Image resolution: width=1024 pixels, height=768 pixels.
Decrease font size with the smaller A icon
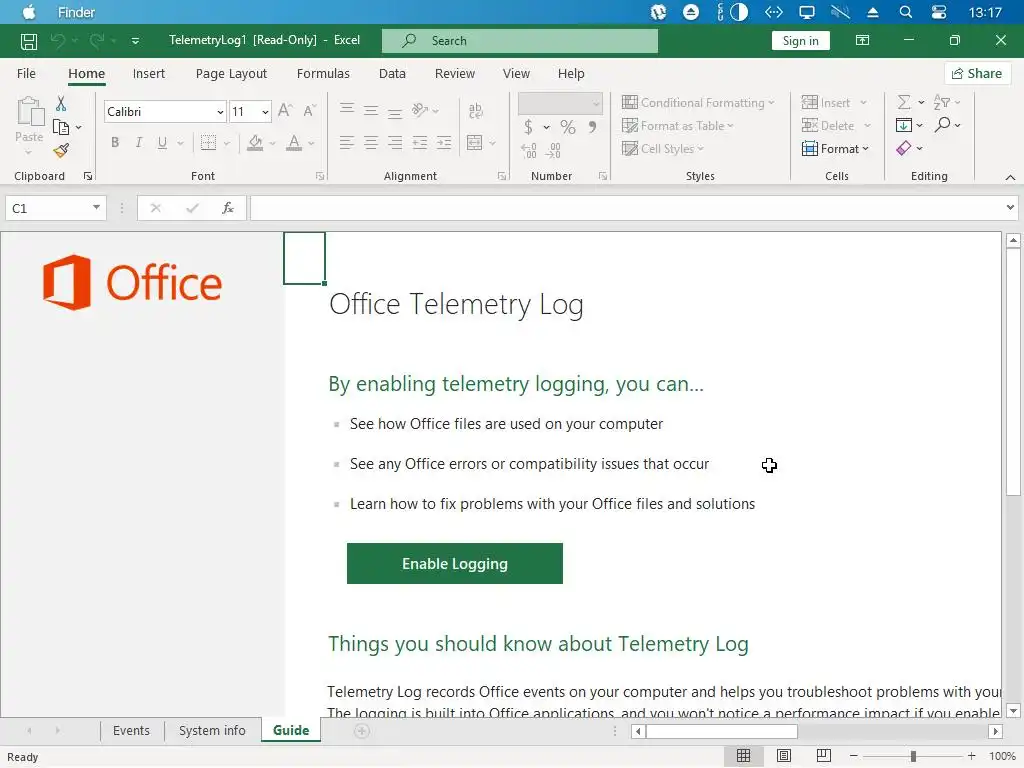point(310,111)
